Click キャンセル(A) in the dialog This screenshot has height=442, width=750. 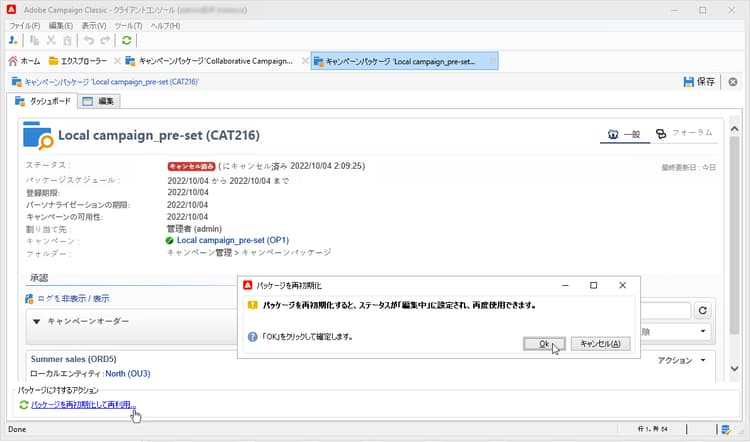point(600,343)
